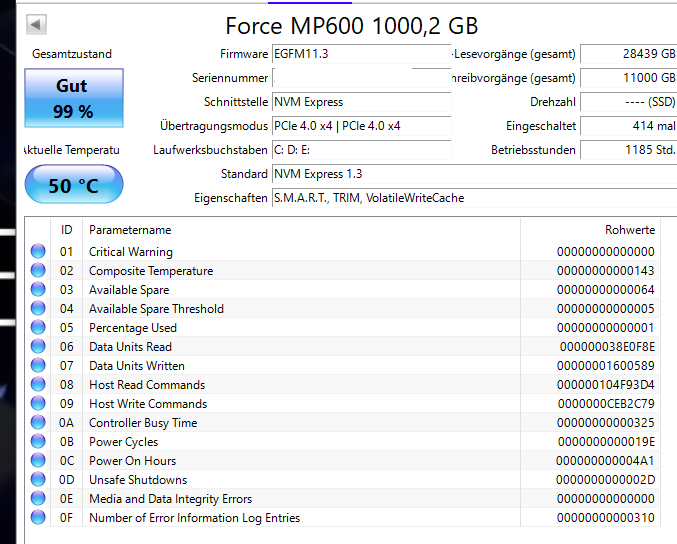Click the status orb for Unsafe Shutdowns
Image resolution: width=677 pixels, height=544 pixels.
click(x=38, y=479)
